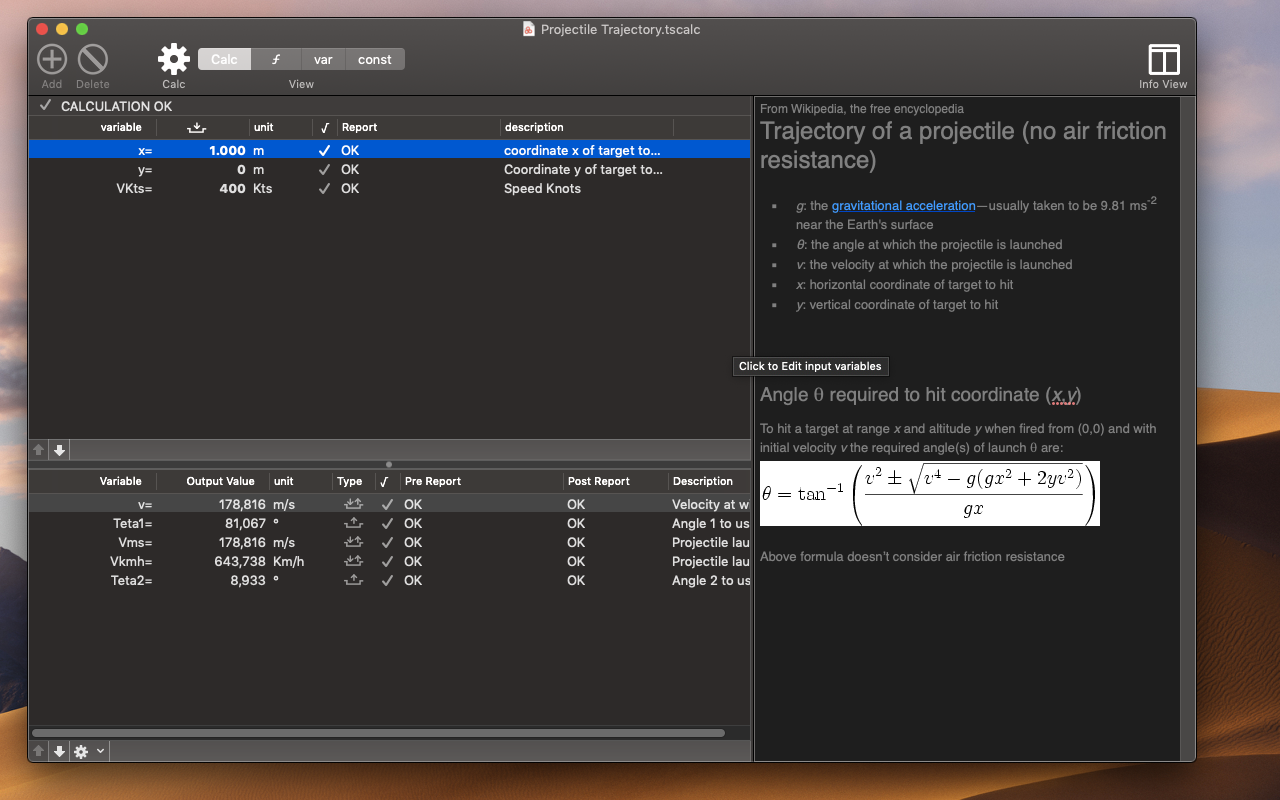1280x800 pixels.
Task: Toggle the checkmark for the Vkmh= output row
Action: click(x=388, y=562)
